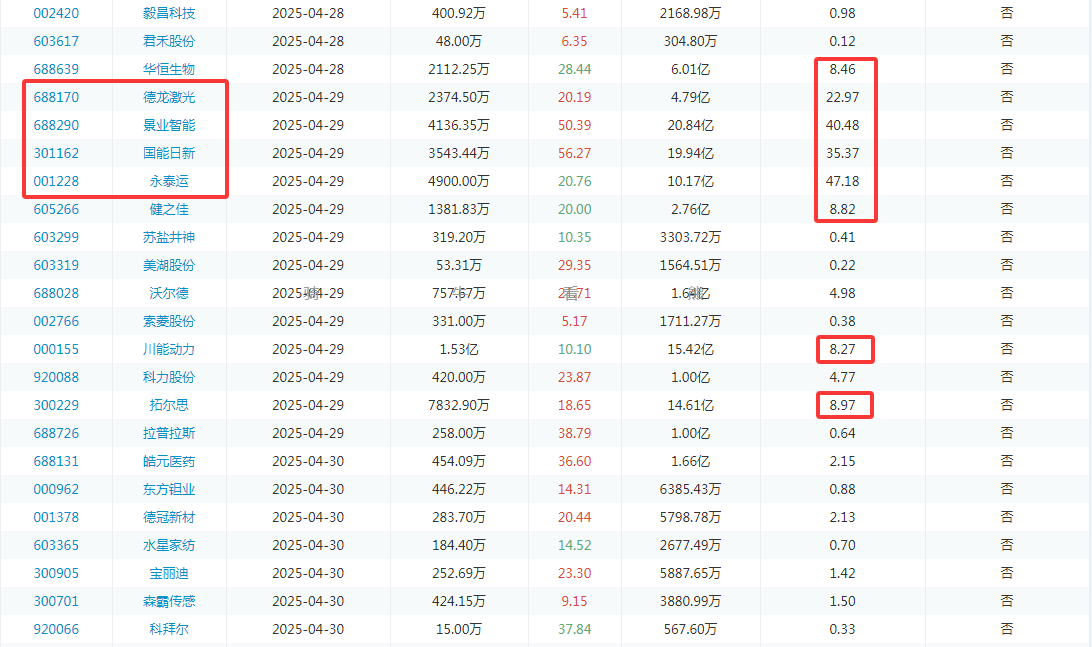Open stock code 000155
Screen dimensions: 1092x647
point(56,349)
